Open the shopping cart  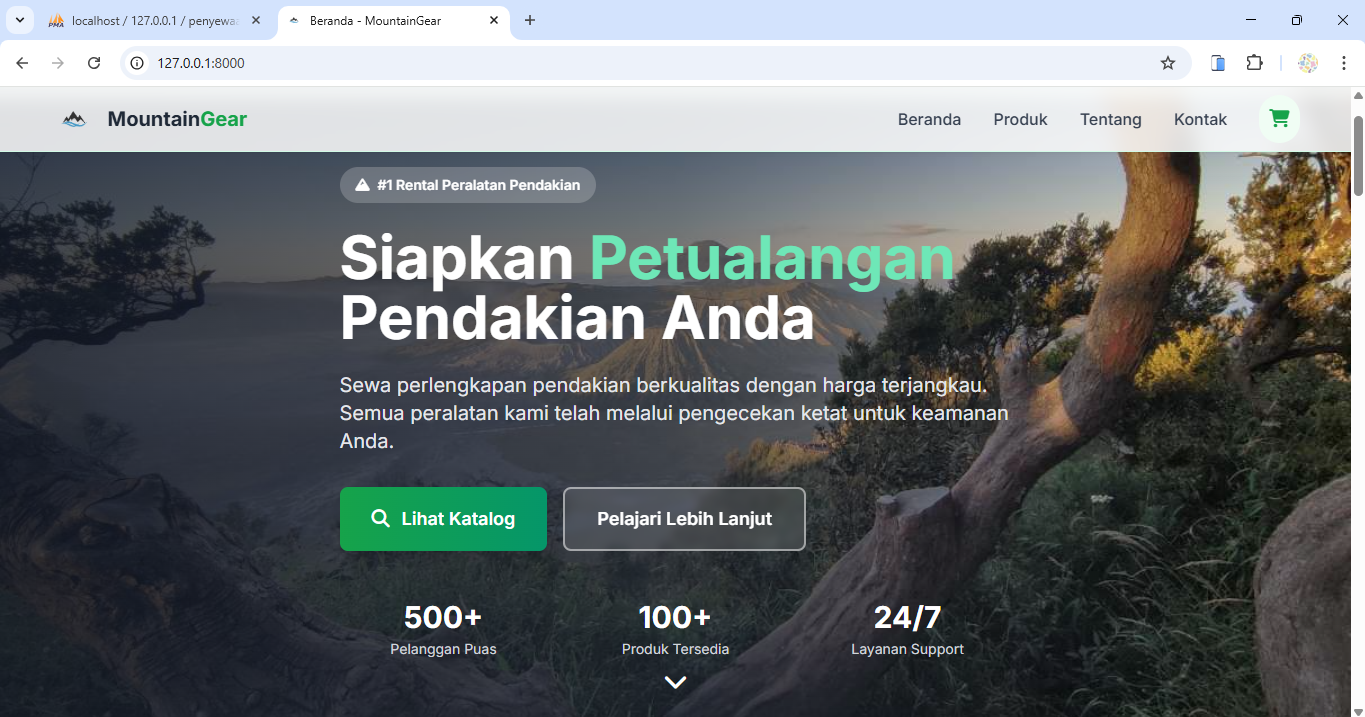(1279, 118)
